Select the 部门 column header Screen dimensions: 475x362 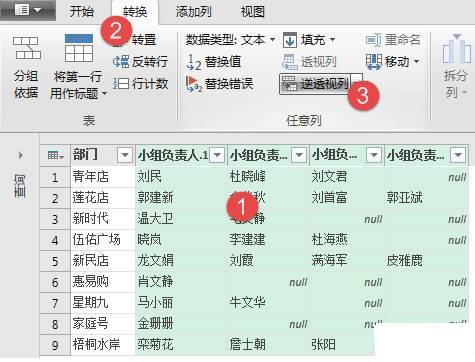point(103,155)
